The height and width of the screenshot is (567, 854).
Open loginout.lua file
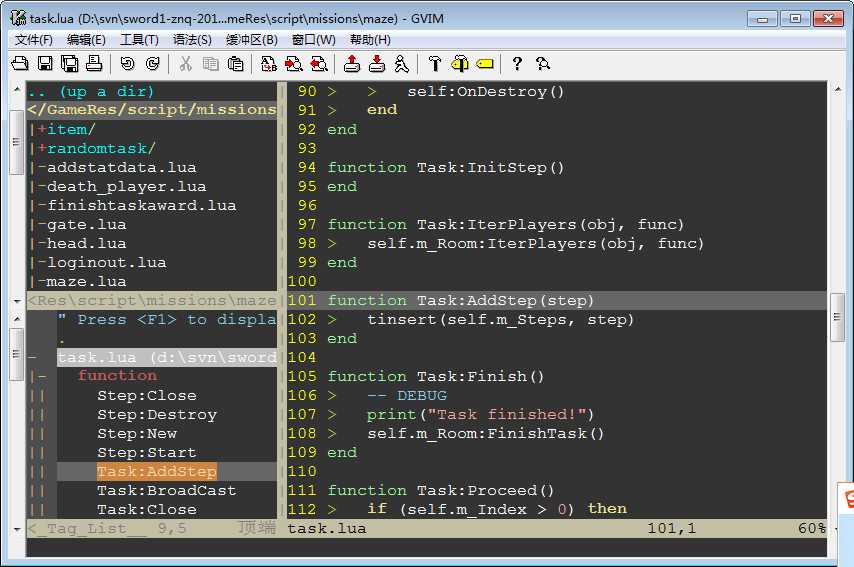107,263
